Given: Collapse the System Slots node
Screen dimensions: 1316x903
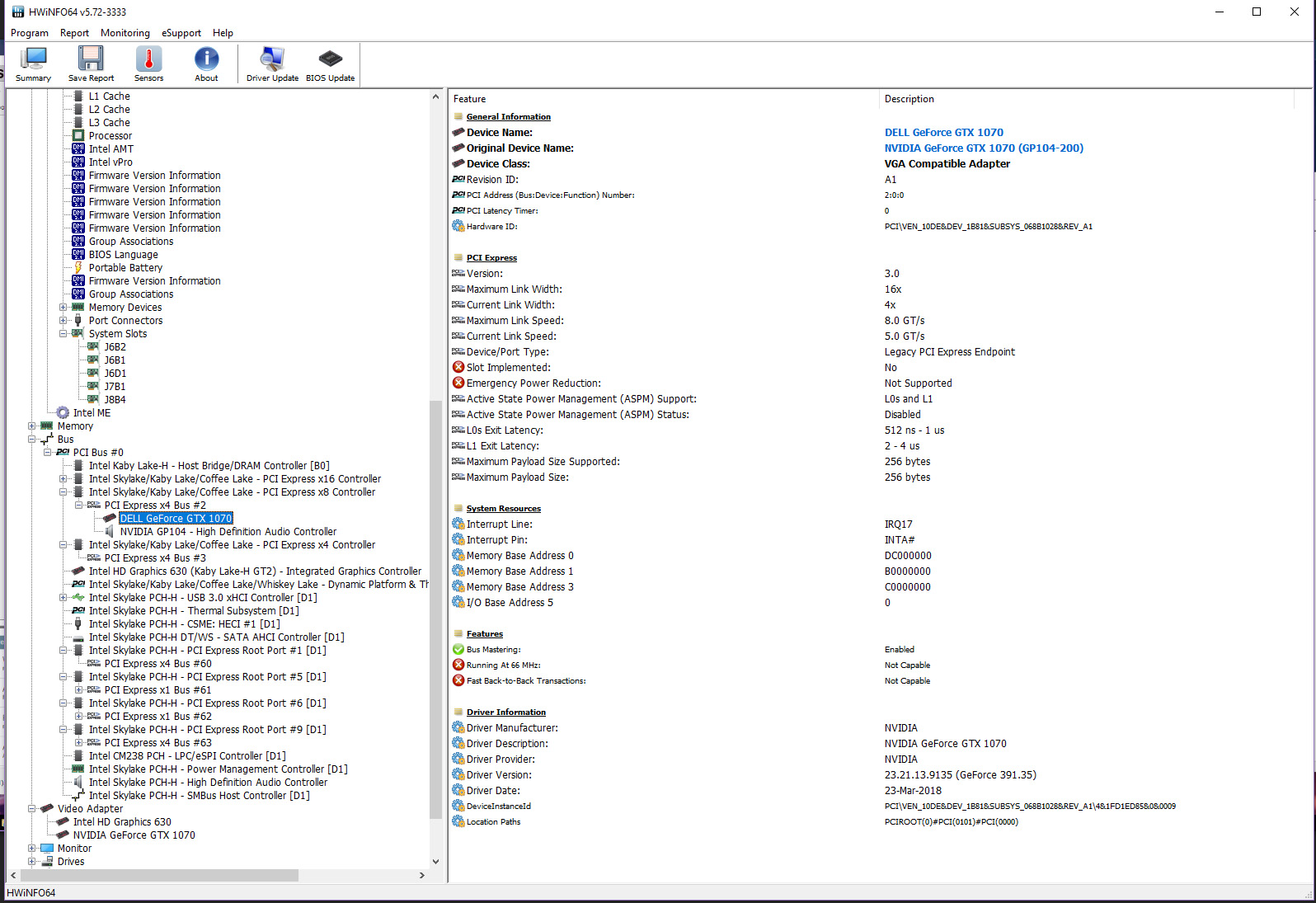Looking at the screenshot, I should 63,334.
